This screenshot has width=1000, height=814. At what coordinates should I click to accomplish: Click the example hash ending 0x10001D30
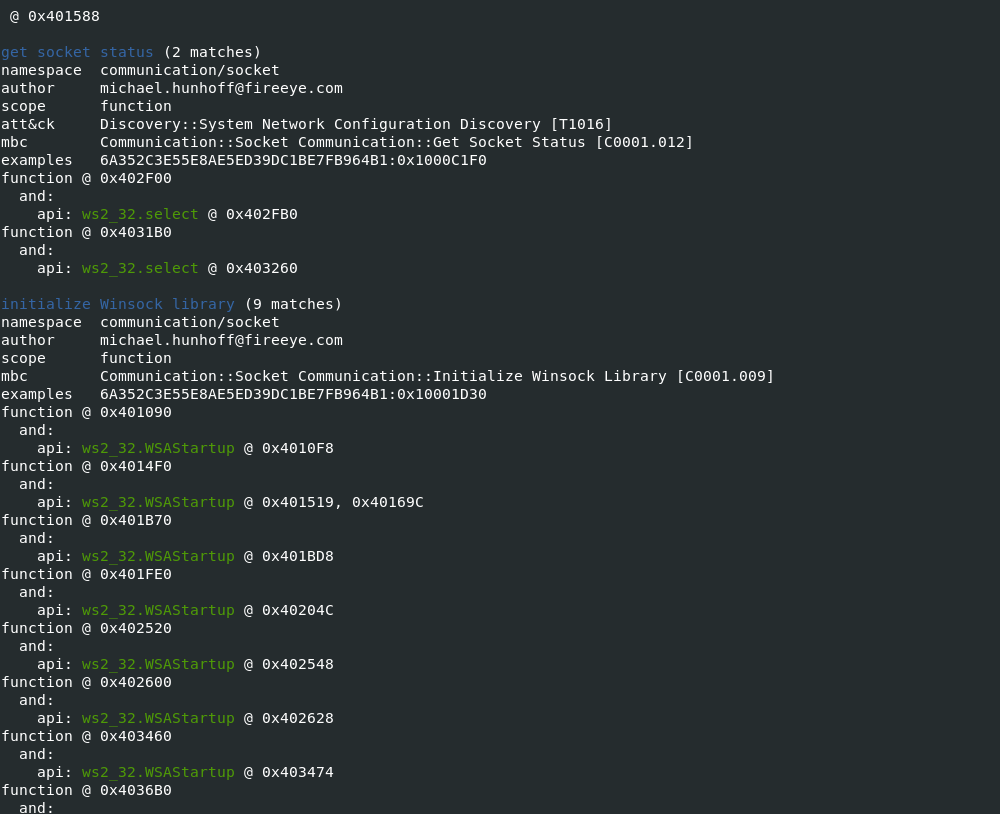(293, 394)
